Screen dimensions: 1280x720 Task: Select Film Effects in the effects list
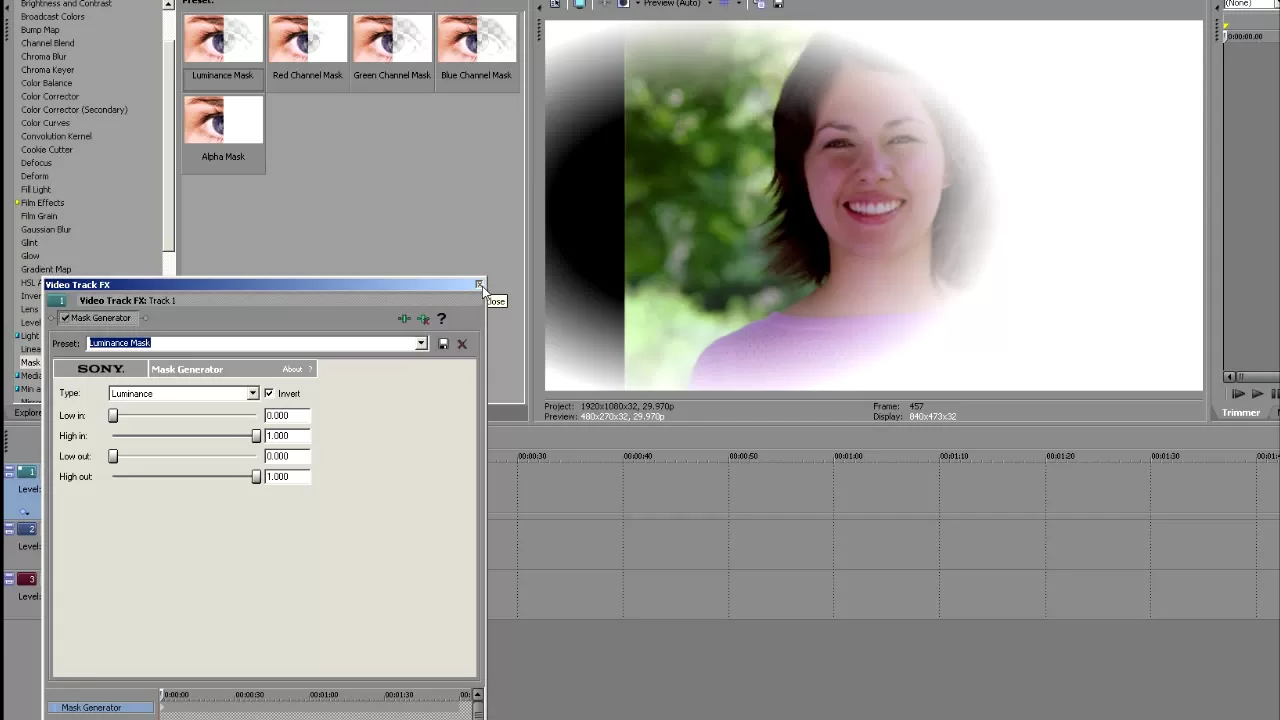click(42, 203)
